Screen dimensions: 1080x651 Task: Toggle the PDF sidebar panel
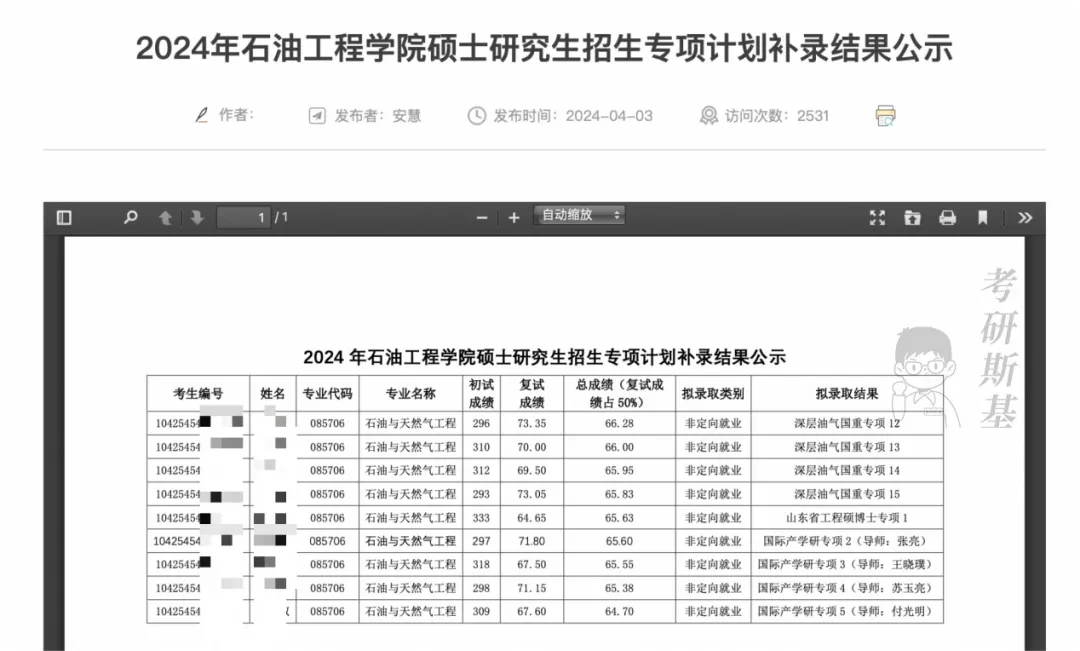pyautogui.click(x=64, y=217)
